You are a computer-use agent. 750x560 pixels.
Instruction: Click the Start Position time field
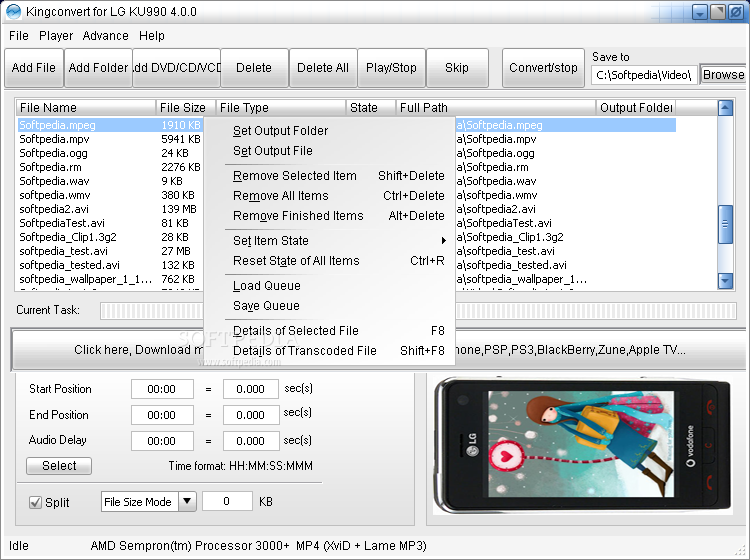tap(162, 389)
